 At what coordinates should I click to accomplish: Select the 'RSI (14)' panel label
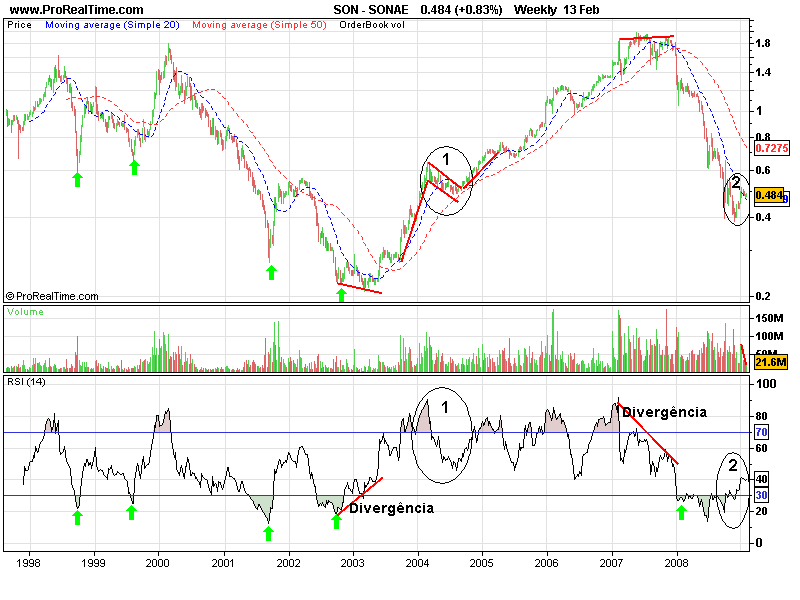pos(26,382)
